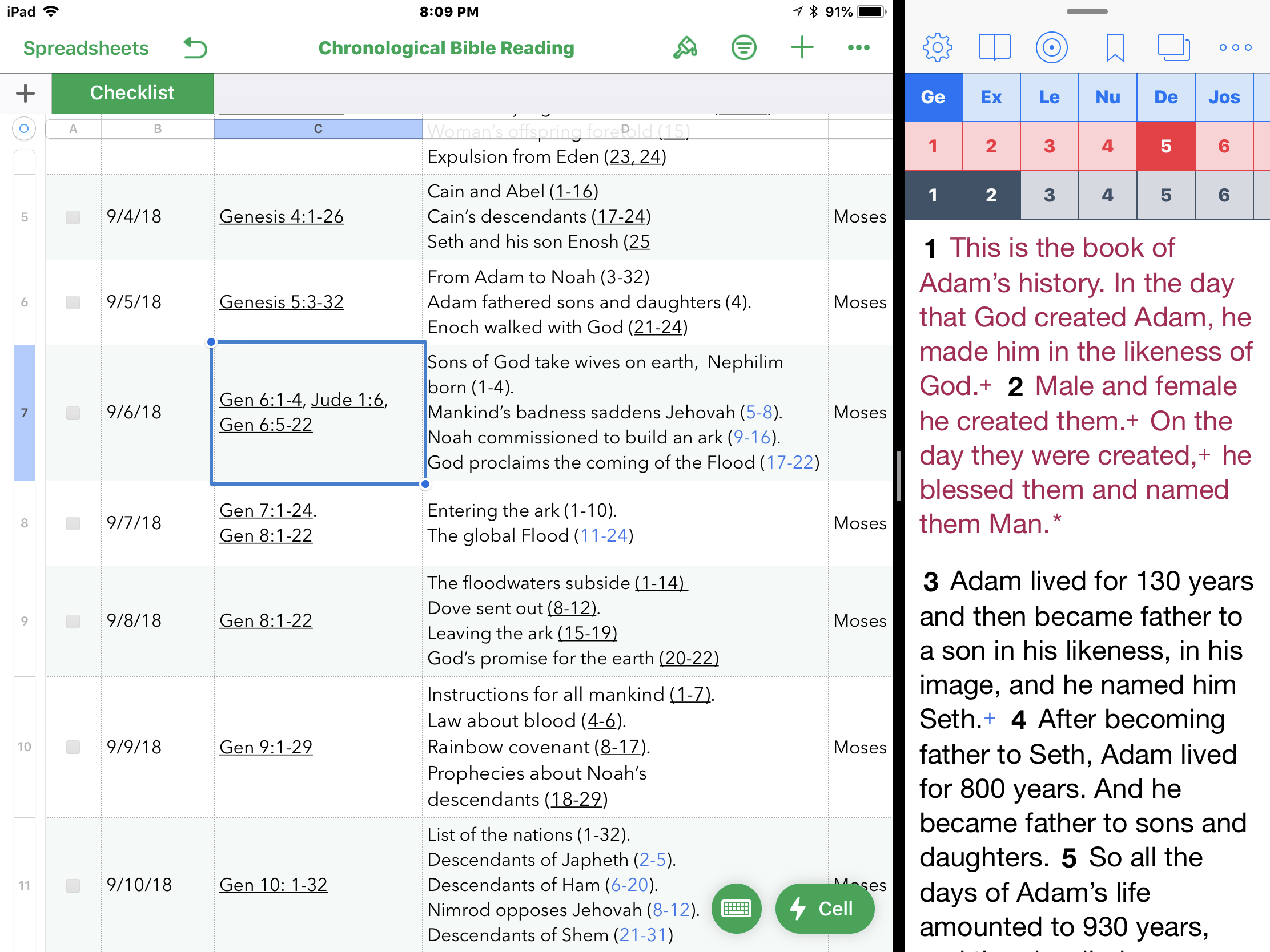Open the organize filter icon
This screenshot has height=952, width=1270.
[743, 47]
